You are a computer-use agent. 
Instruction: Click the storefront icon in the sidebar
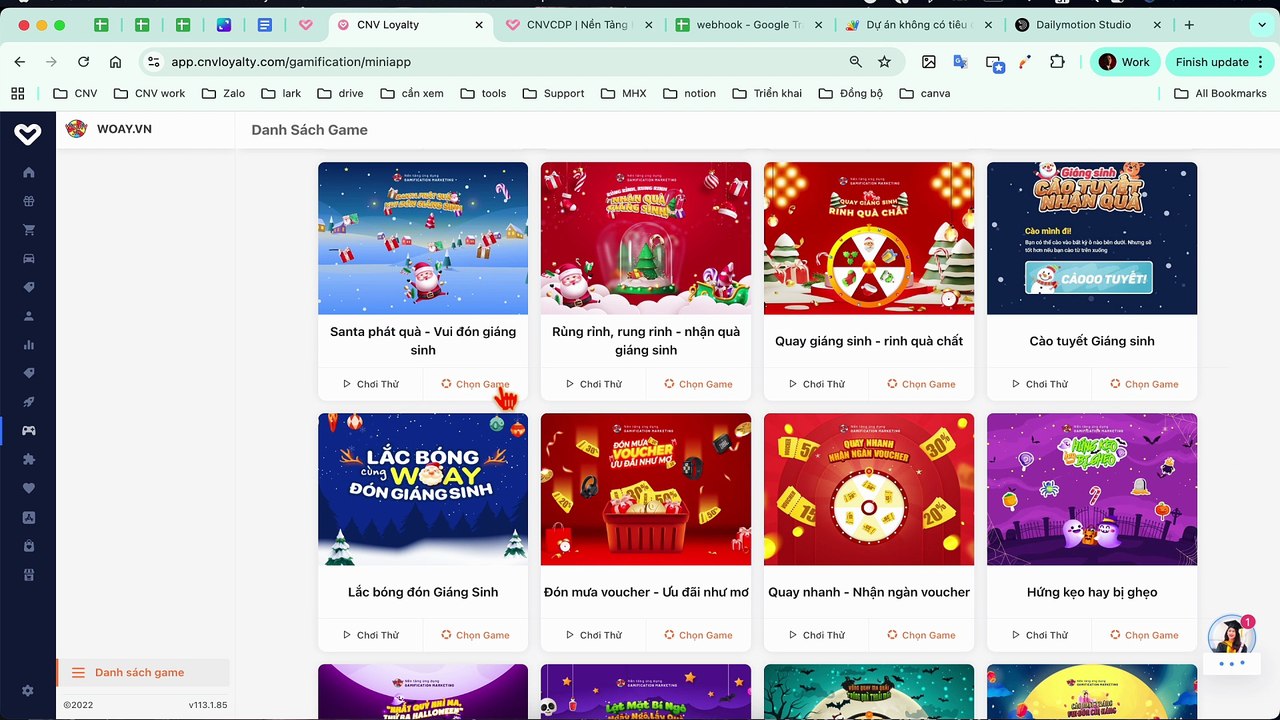tap(28, 575)
